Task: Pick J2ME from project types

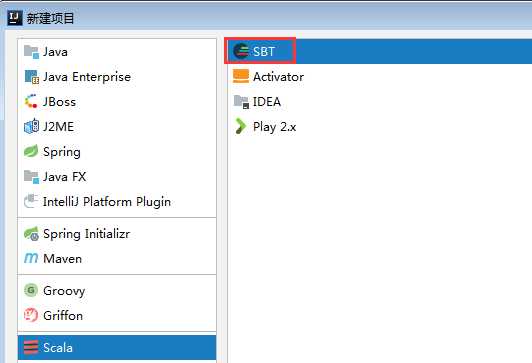Action: 117,127
